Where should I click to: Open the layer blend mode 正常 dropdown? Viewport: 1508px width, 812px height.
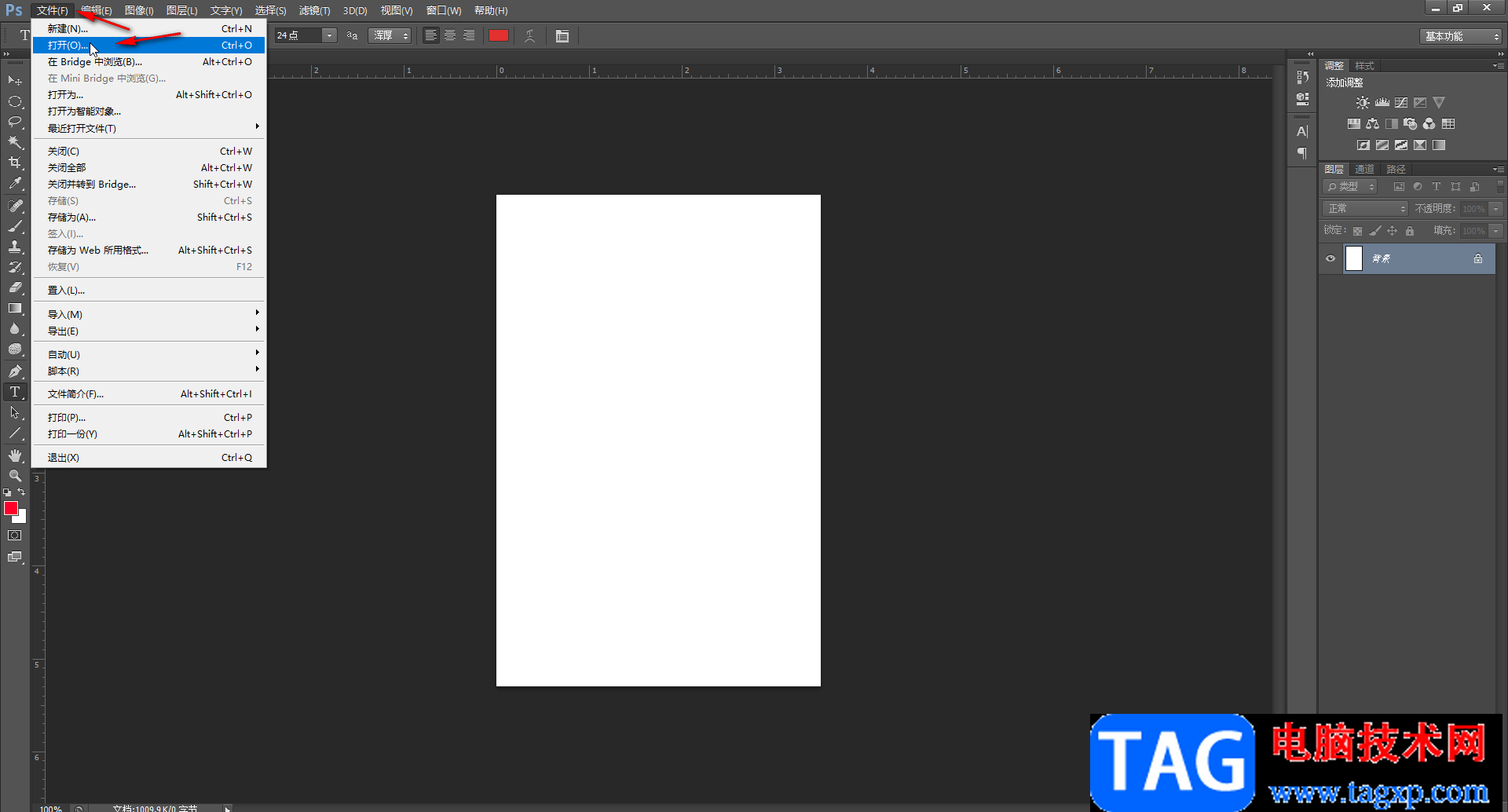[x=1365, y=209]
